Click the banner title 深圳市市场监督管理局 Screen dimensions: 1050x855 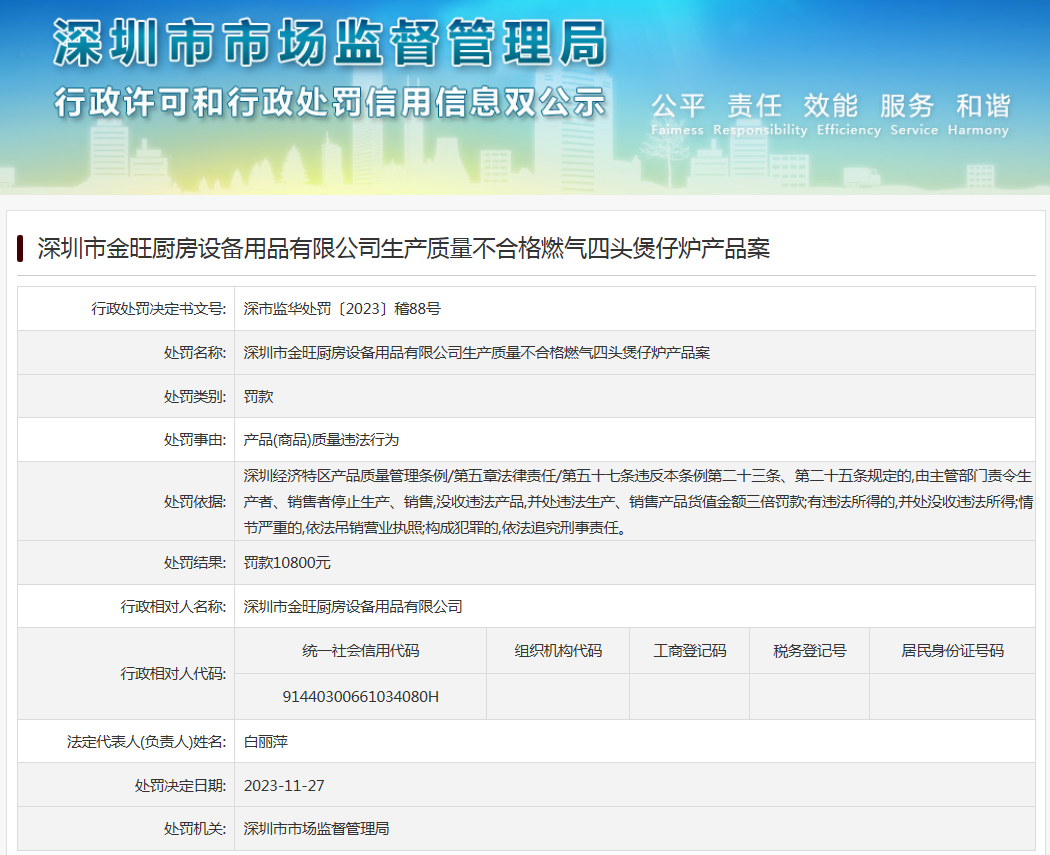(x=329, y=43)
